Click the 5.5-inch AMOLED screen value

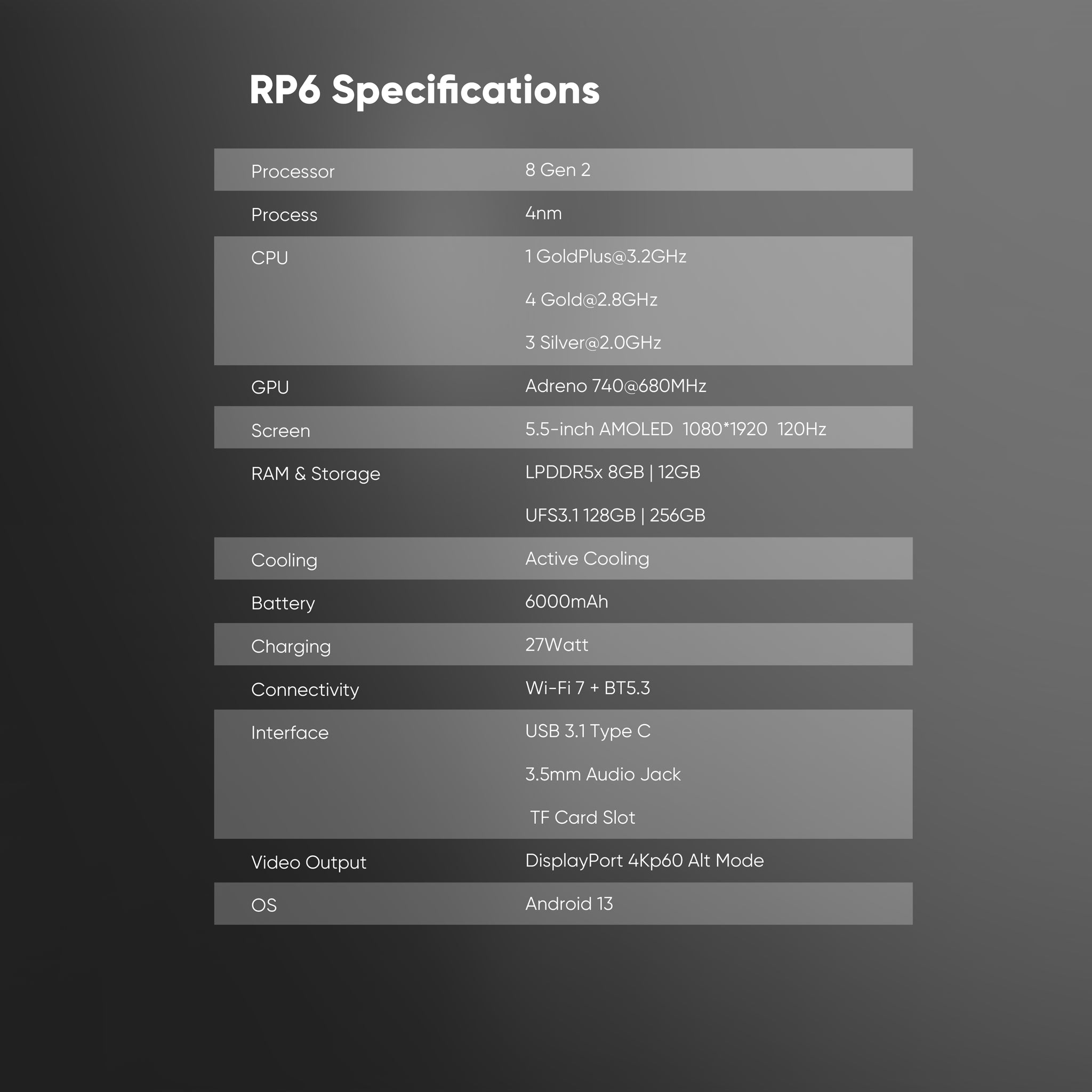coord(675,429)
